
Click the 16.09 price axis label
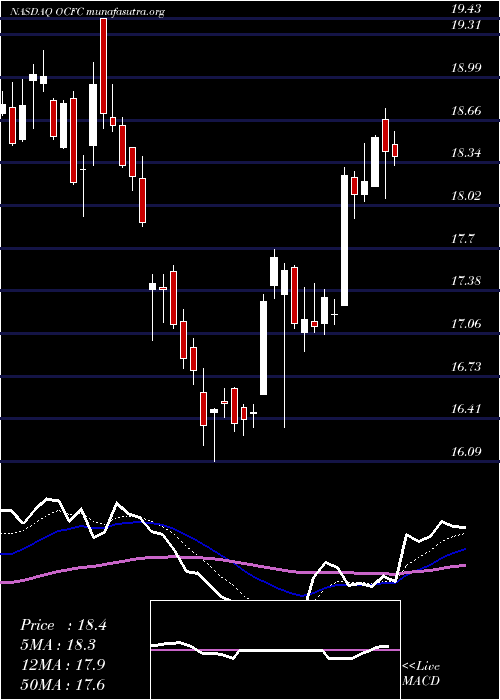(466, 452)
